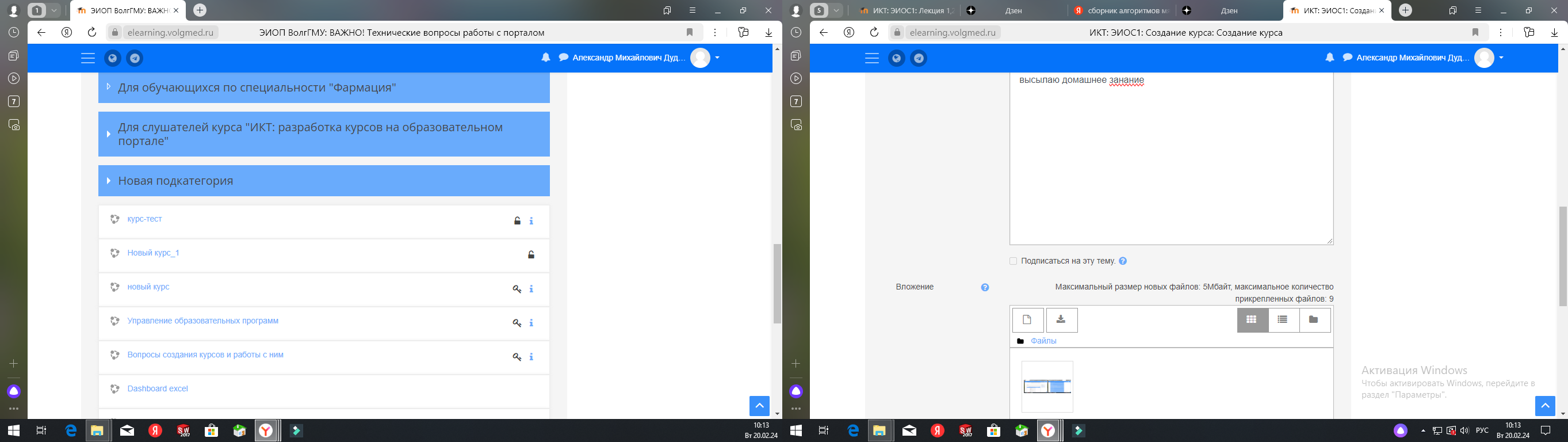Tick the Подписаться на эту тему checkbox
Viewport: 1568px width, 442px height.
[x=1013, y=261]
